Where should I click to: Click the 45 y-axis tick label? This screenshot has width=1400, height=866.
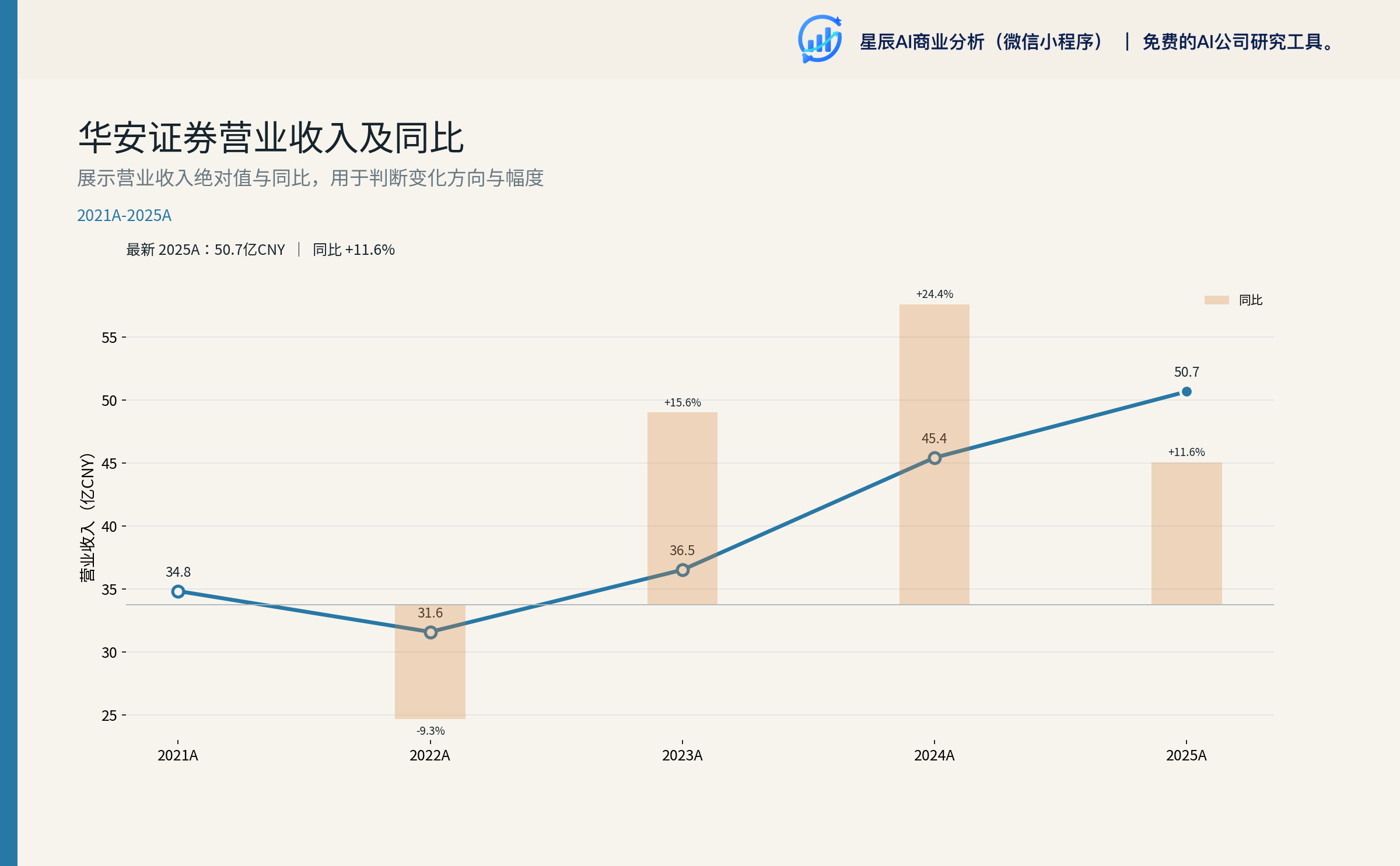[x=109, y=464]
